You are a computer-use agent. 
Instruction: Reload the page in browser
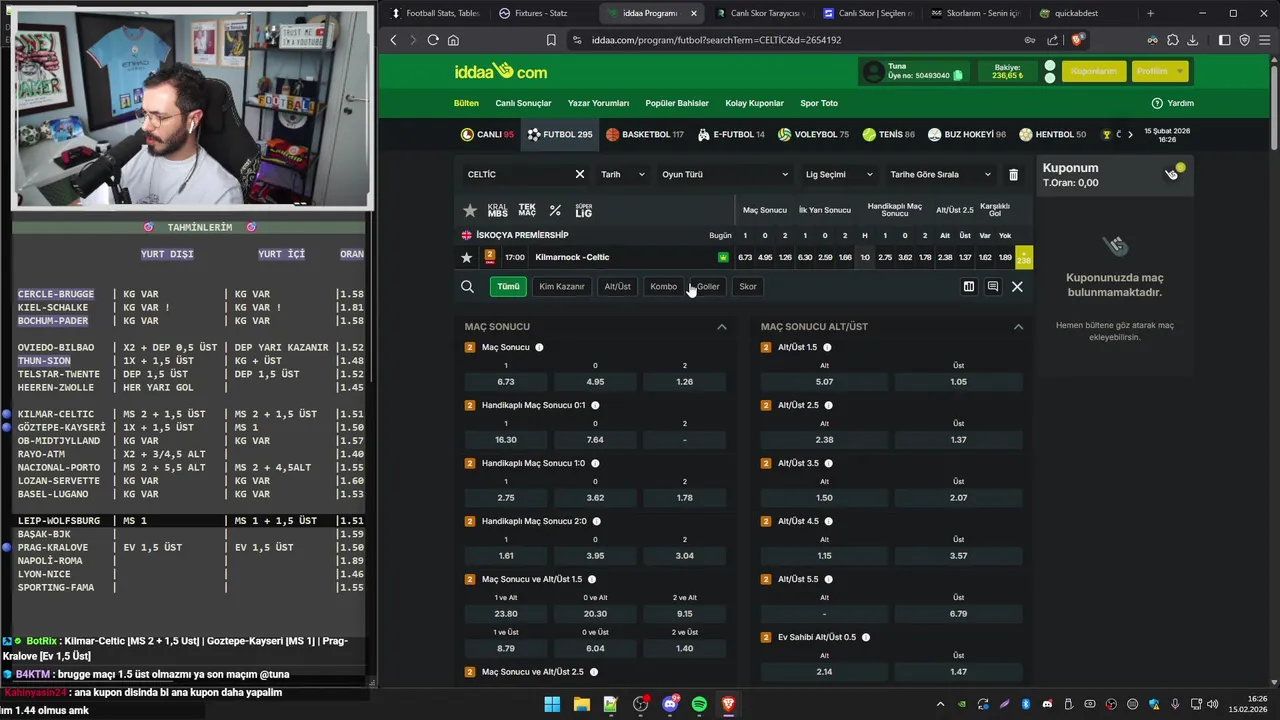(x=433, y=40)
